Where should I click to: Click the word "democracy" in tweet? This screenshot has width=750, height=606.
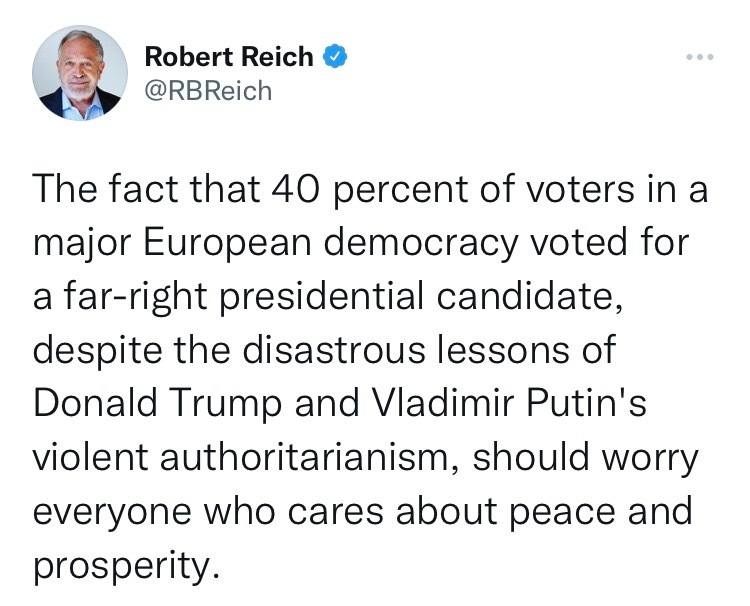coord(421,242)
